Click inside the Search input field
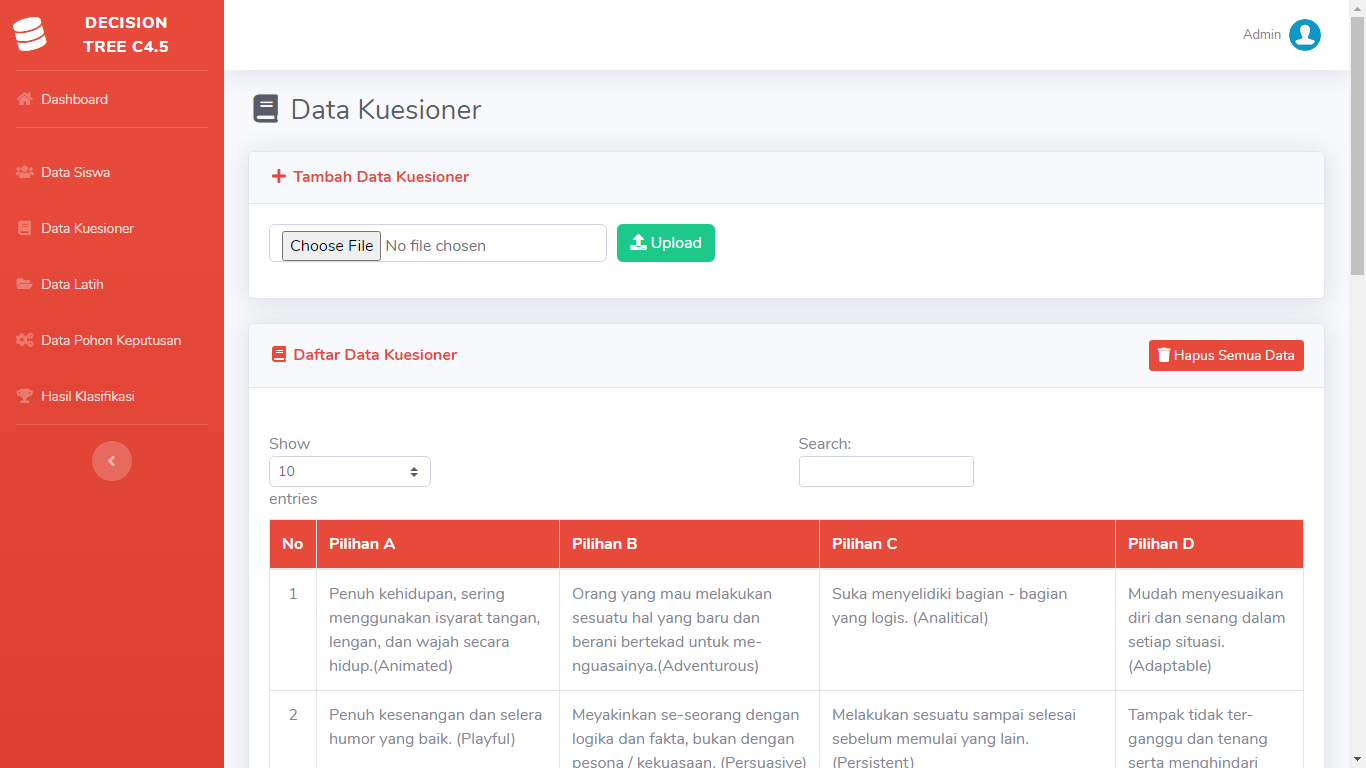This screenshot has height=768, width=1366. tap(886, 471)
